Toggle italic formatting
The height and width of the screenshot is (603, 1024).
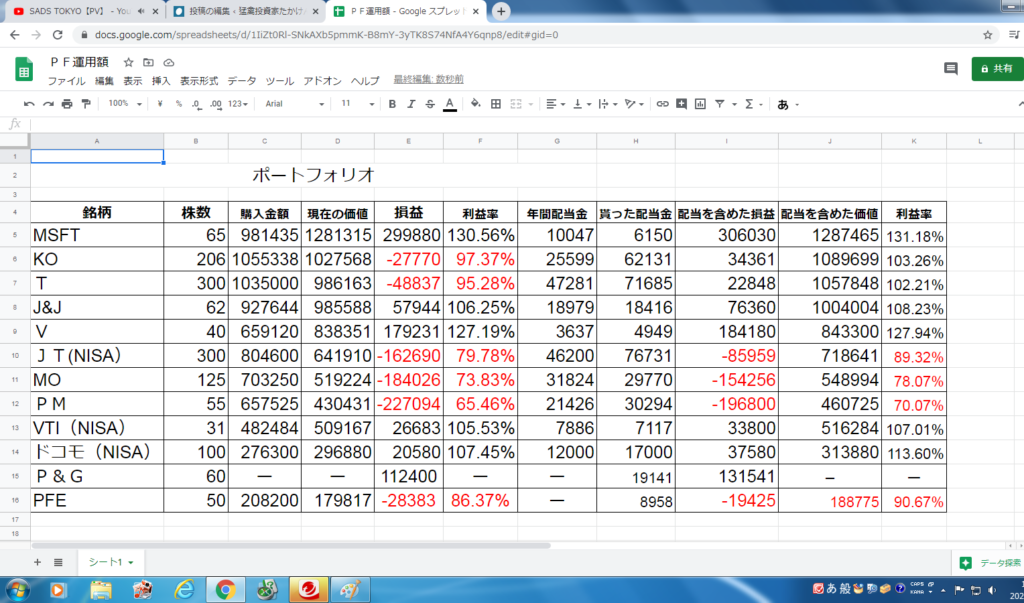click(x=411, y=104)
